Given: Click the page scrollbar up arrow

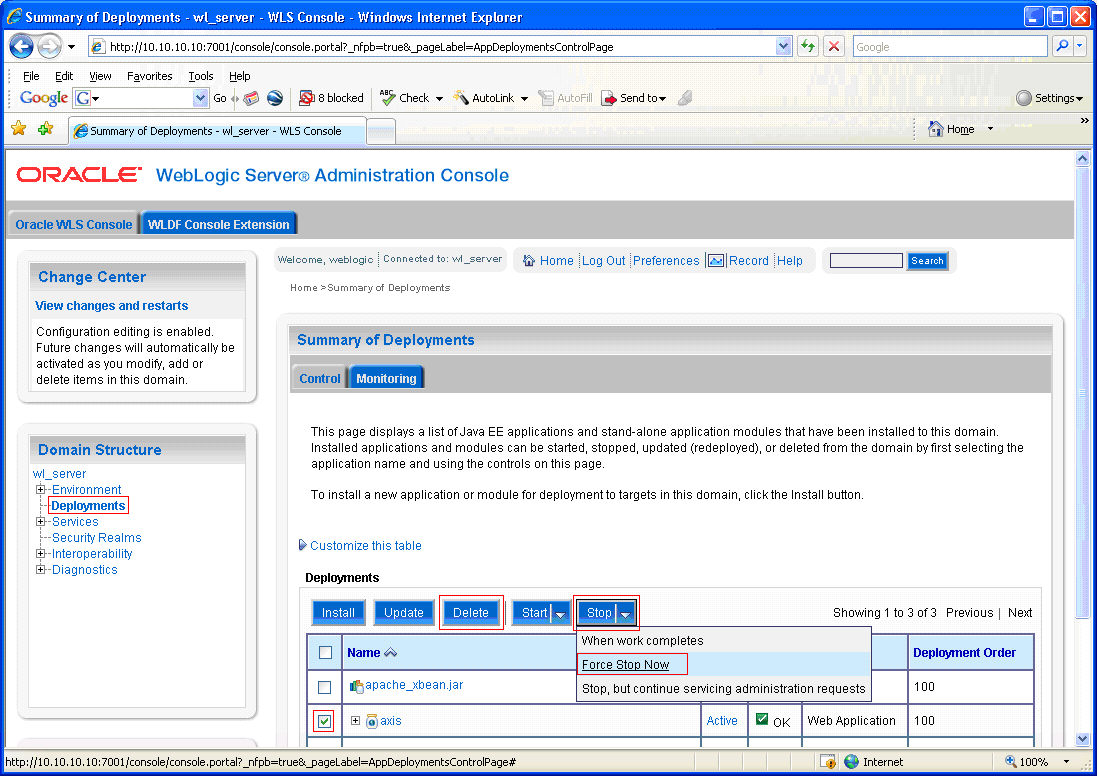Looking at the screenshot, I should pyautogui.click(x=1082, y=158).
